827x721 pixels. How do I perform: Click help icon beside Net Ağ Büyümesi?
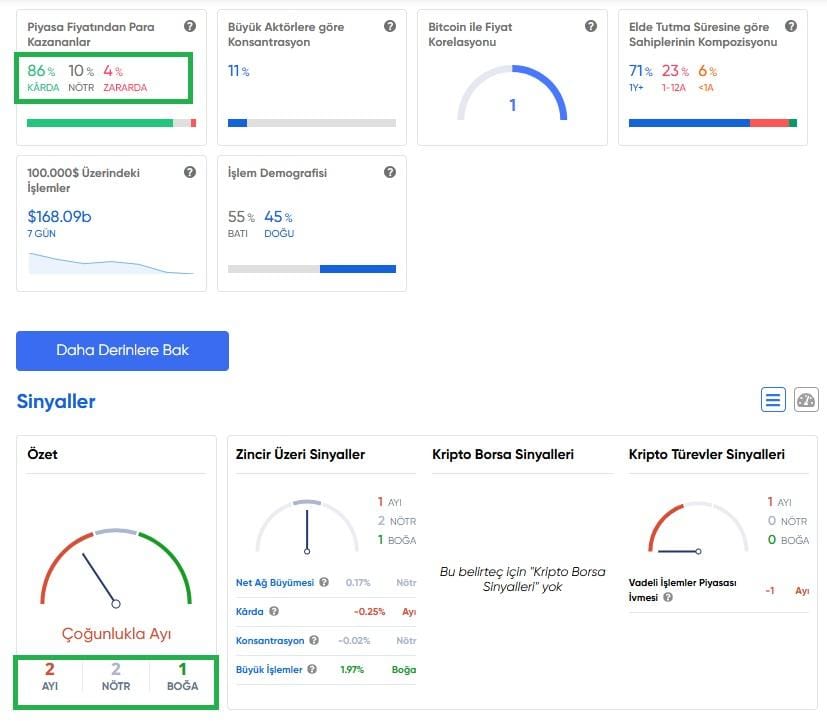point(324,582)
